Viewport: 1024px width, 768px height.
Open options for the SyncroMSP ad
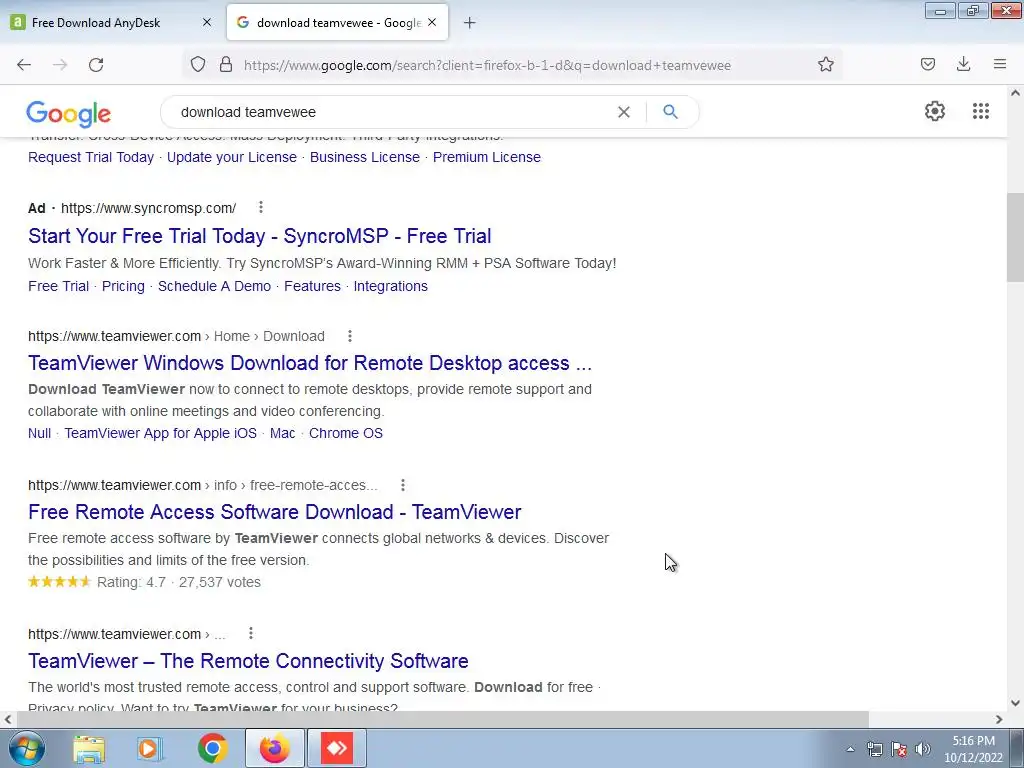coord(261,207)
